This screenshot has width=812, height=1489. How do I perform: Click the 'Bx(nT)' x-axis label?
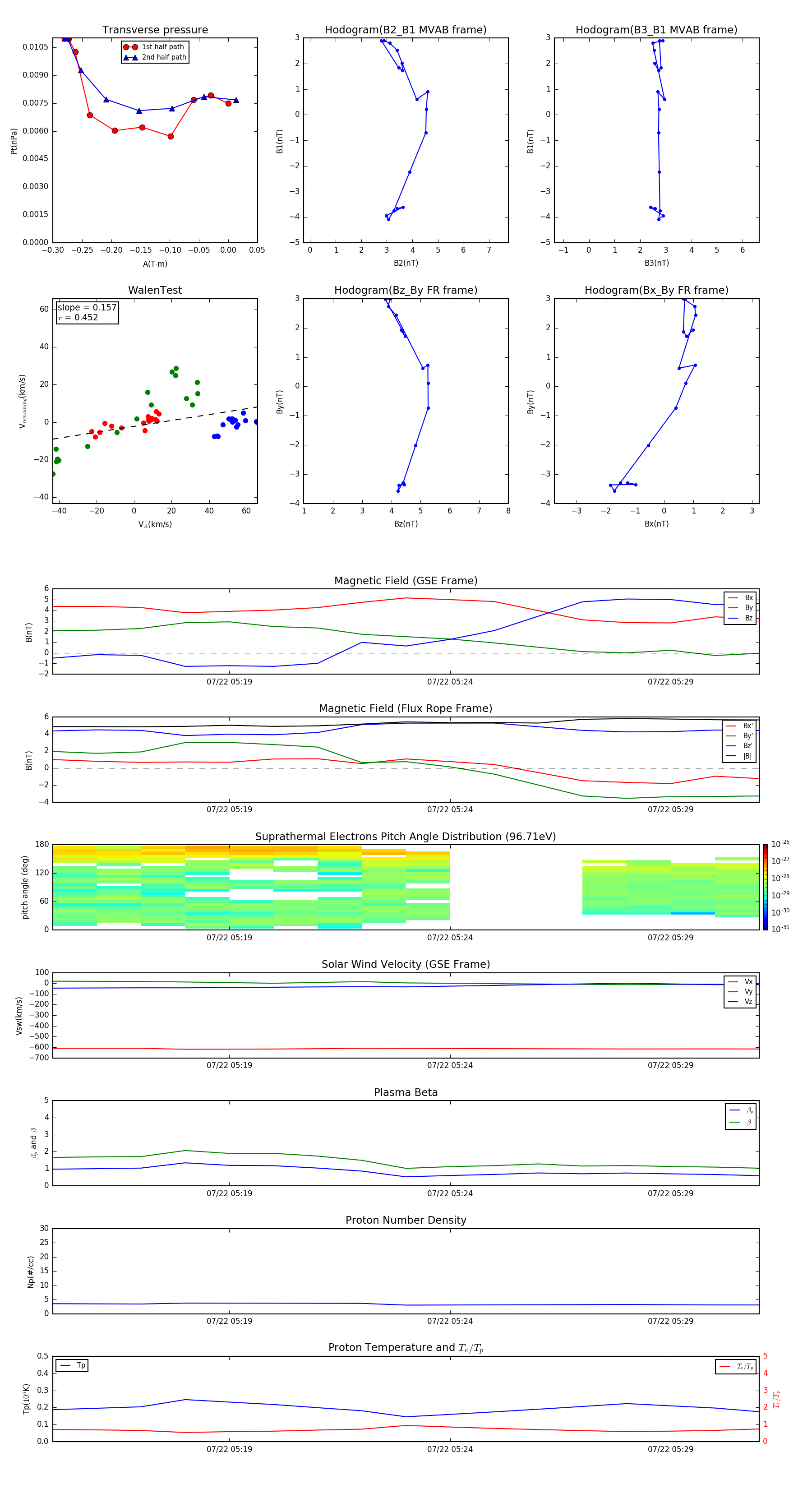click(656, 524)
